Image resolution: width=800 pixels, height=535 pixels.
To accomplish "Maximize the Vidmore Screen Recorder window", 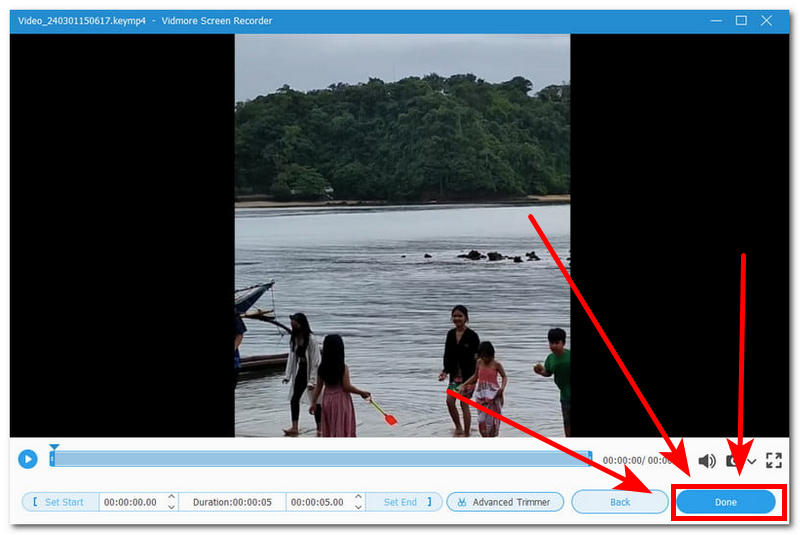I will tap(741, 20).
